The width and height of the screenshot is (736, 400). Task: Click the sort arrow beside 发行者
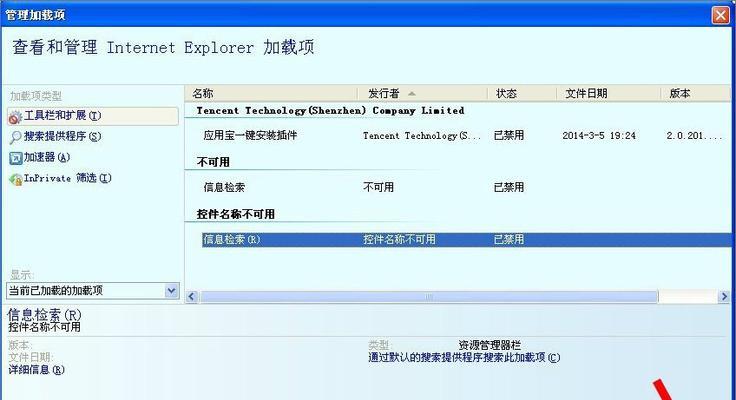click(412, 94)
